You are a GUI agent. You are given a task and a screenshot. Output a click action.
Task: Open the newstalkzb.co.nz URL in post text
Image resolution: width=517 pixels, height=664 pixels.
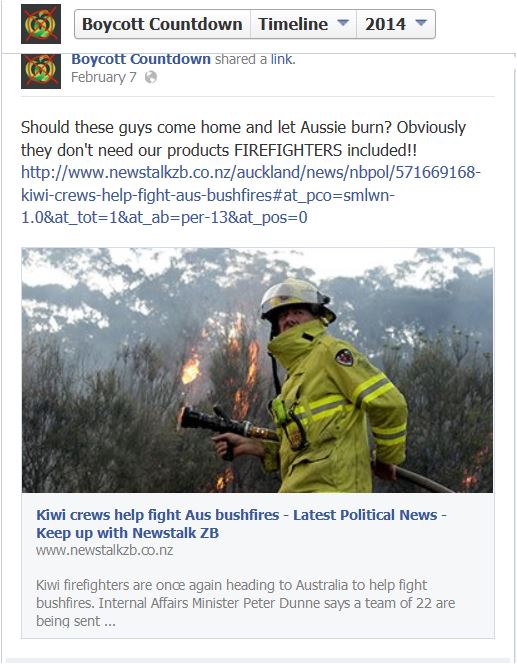tap(251, 195)
